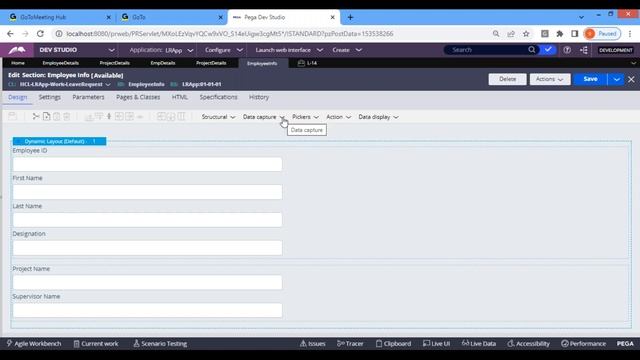Switch to the Parameters tab
Screen dimensions: 640x360
[x=88, y=97]
